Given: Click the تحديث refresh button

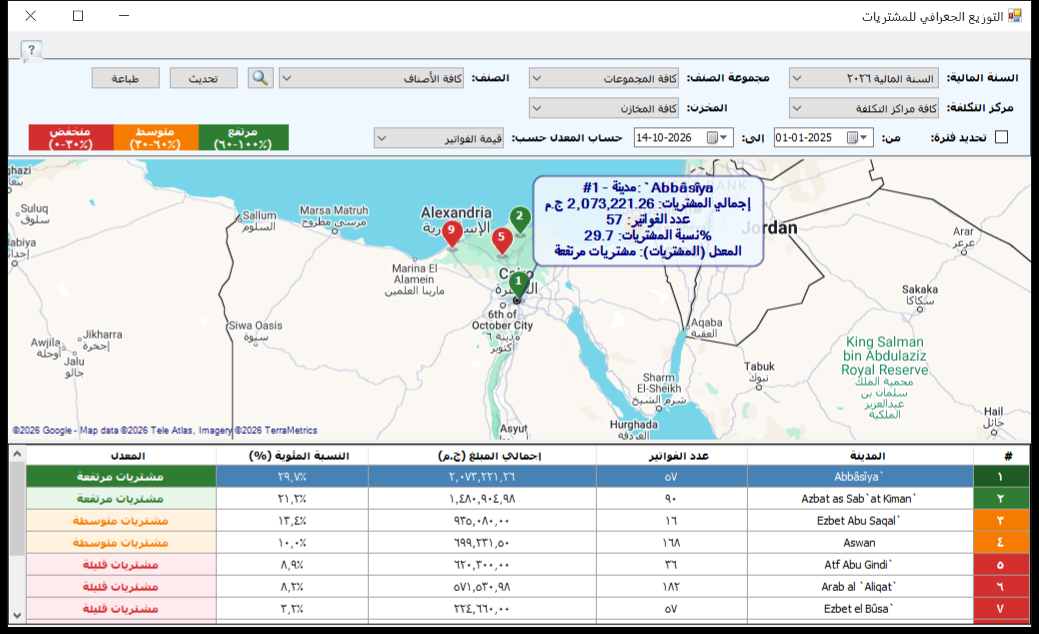Looking at the screenshot, I should click(203, 78).
